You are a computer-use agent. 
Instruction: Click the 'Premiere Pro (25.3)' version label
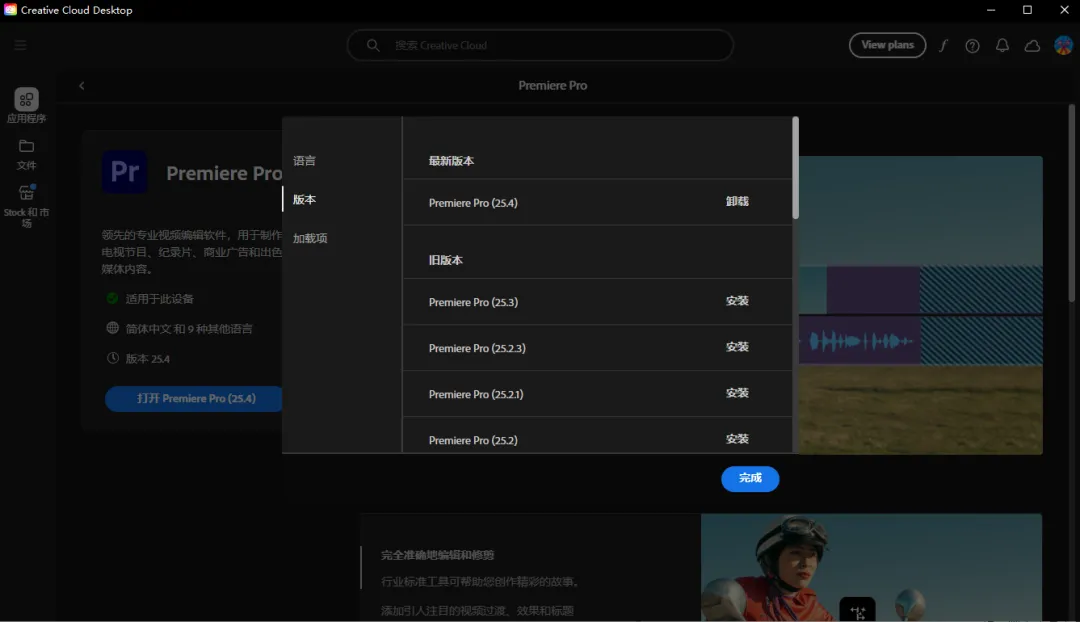pyautogui.click(x=473, y=302)
